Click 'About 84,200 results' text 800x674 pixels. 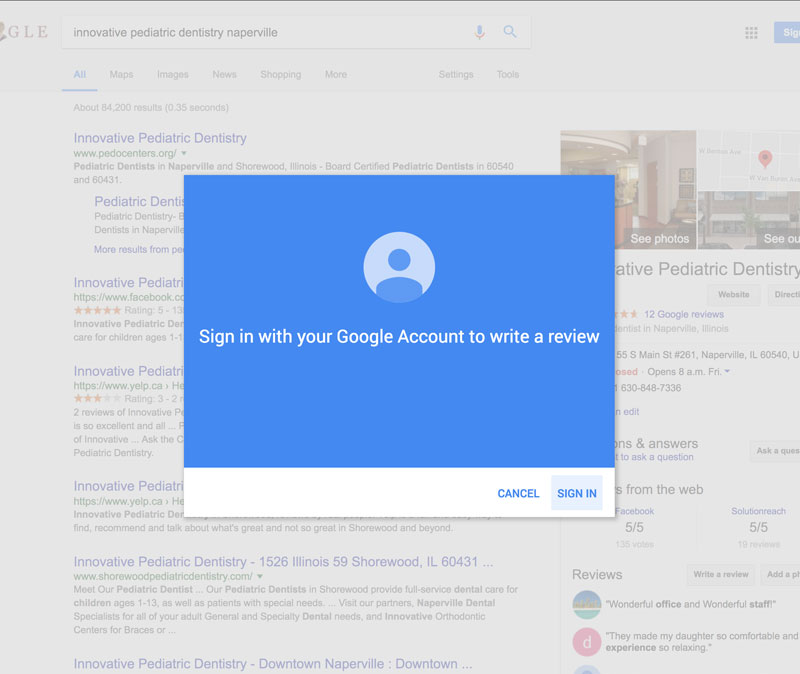click(151, 108)
